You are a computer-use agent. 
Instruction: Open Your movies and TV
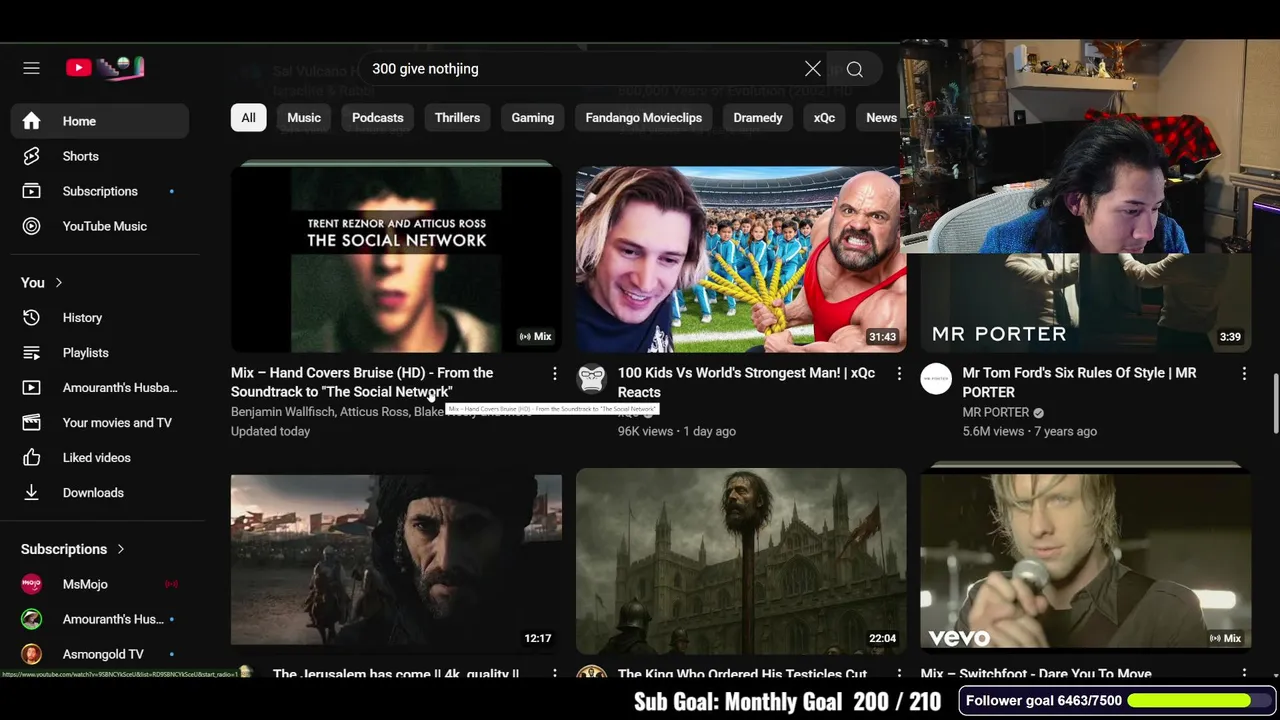pyautogui.click(x=100, y=423)
